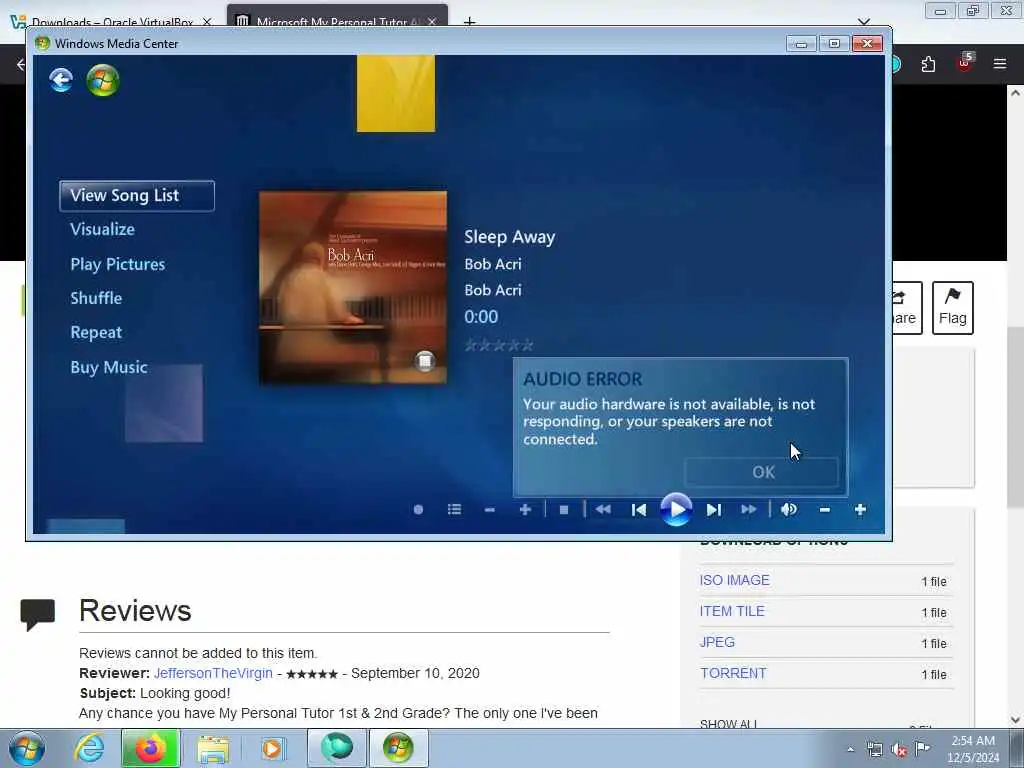This screenshot has width=1024, height=768.
Task: Click the Sleep Away song title
Action: 509,236
